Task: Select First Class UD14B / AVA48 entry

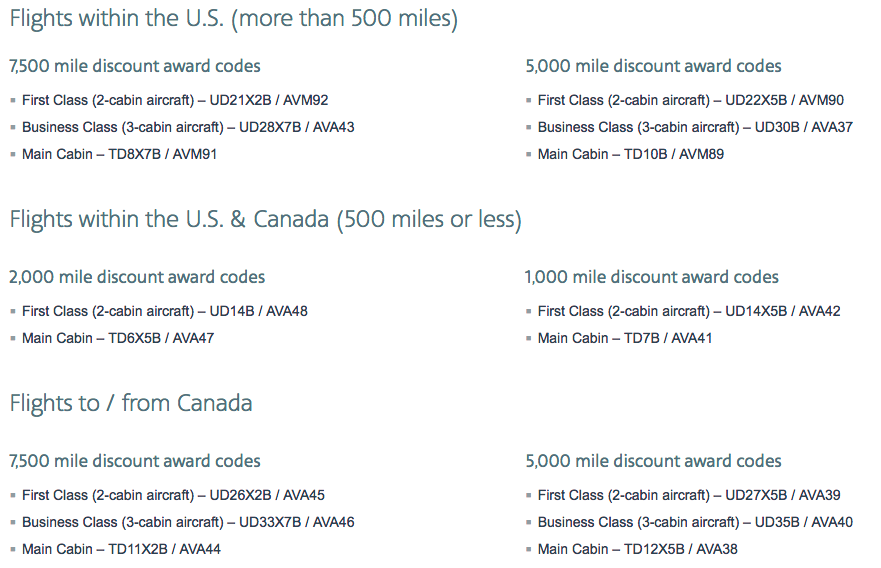Action: point(165,311)
